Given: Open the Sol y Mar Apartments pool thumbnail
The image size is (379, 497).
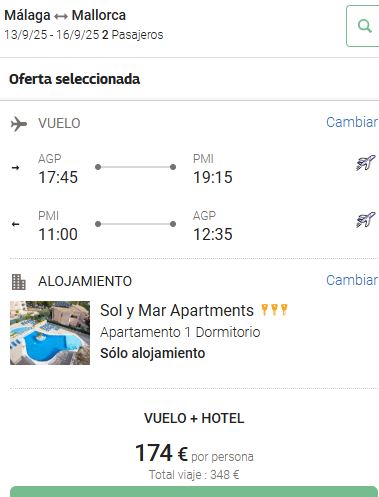Looking at the screenshot, I should (50, 333).
